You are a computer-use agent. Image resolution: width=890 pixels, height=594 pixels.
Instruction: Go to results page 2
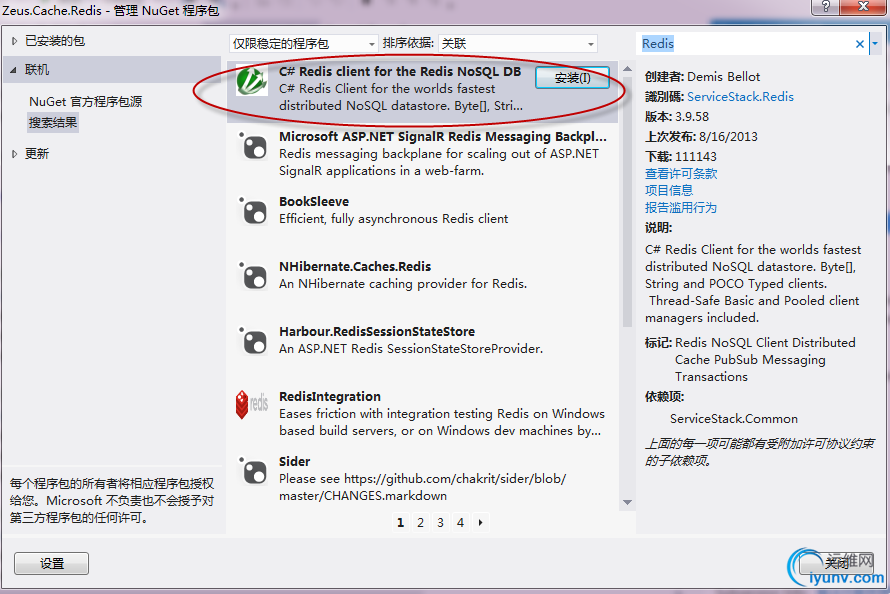[421, 523]
